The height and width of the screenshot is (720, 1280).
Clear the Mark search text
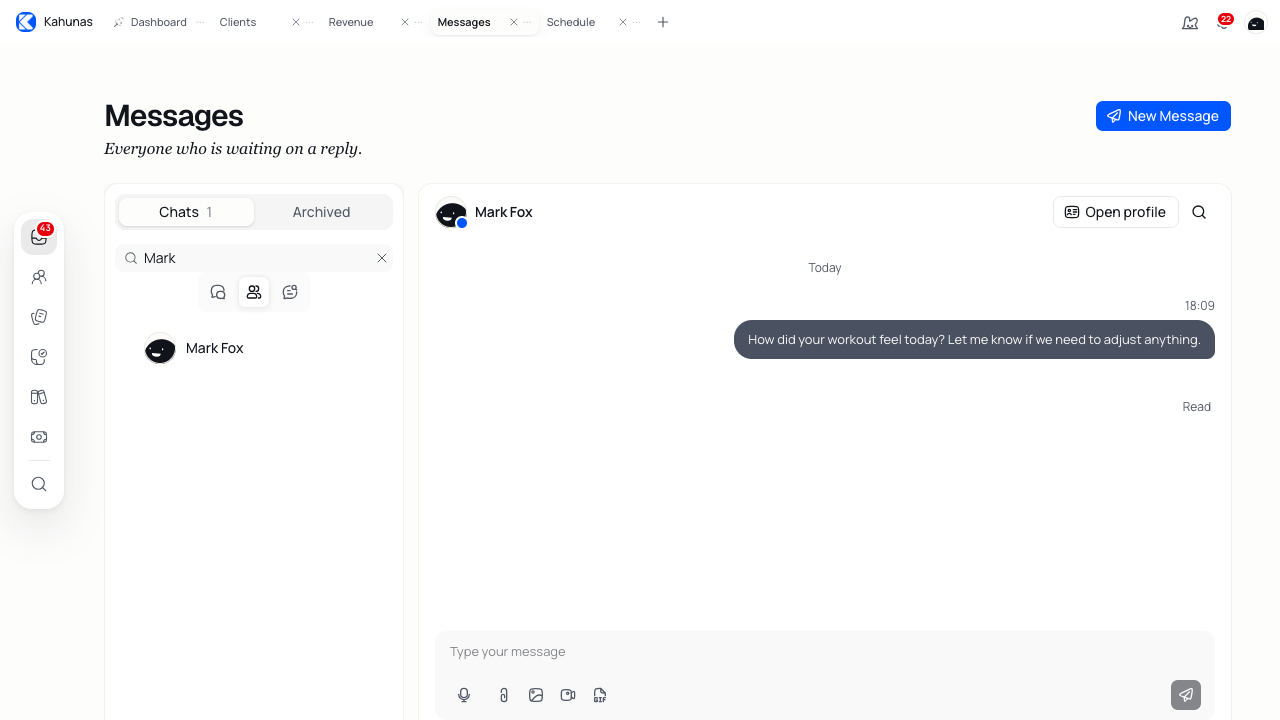pyautogui.click(x=382, y=258)
